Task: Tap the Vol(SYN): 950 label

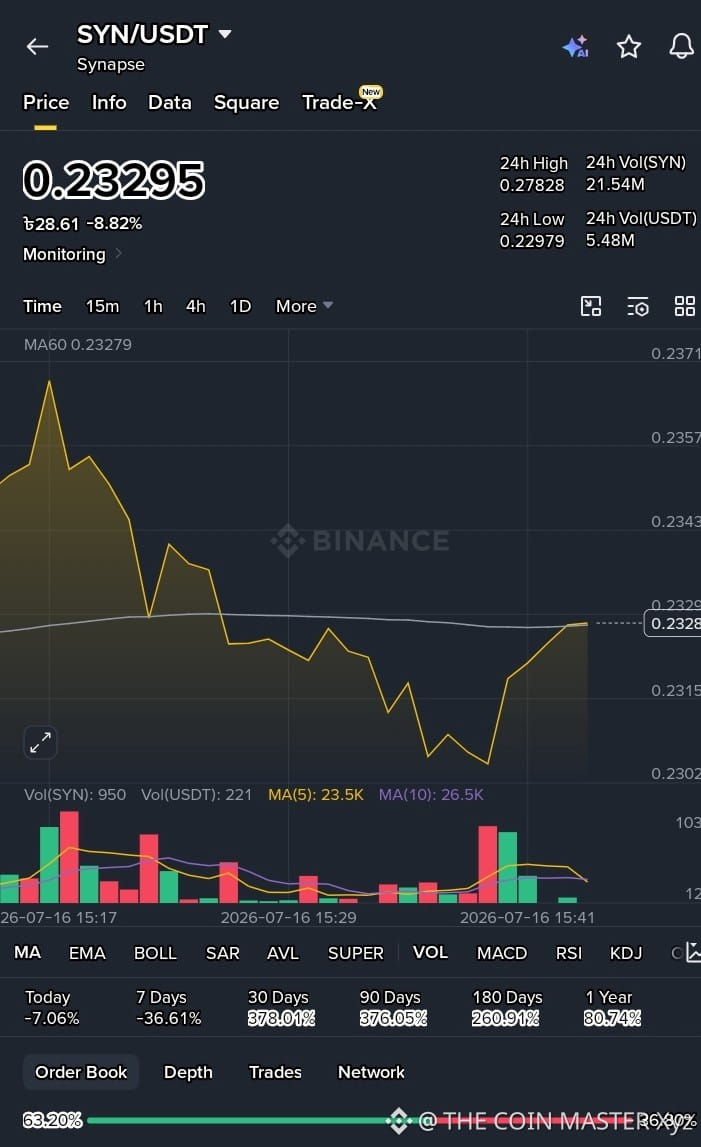Action: (75, 794)
